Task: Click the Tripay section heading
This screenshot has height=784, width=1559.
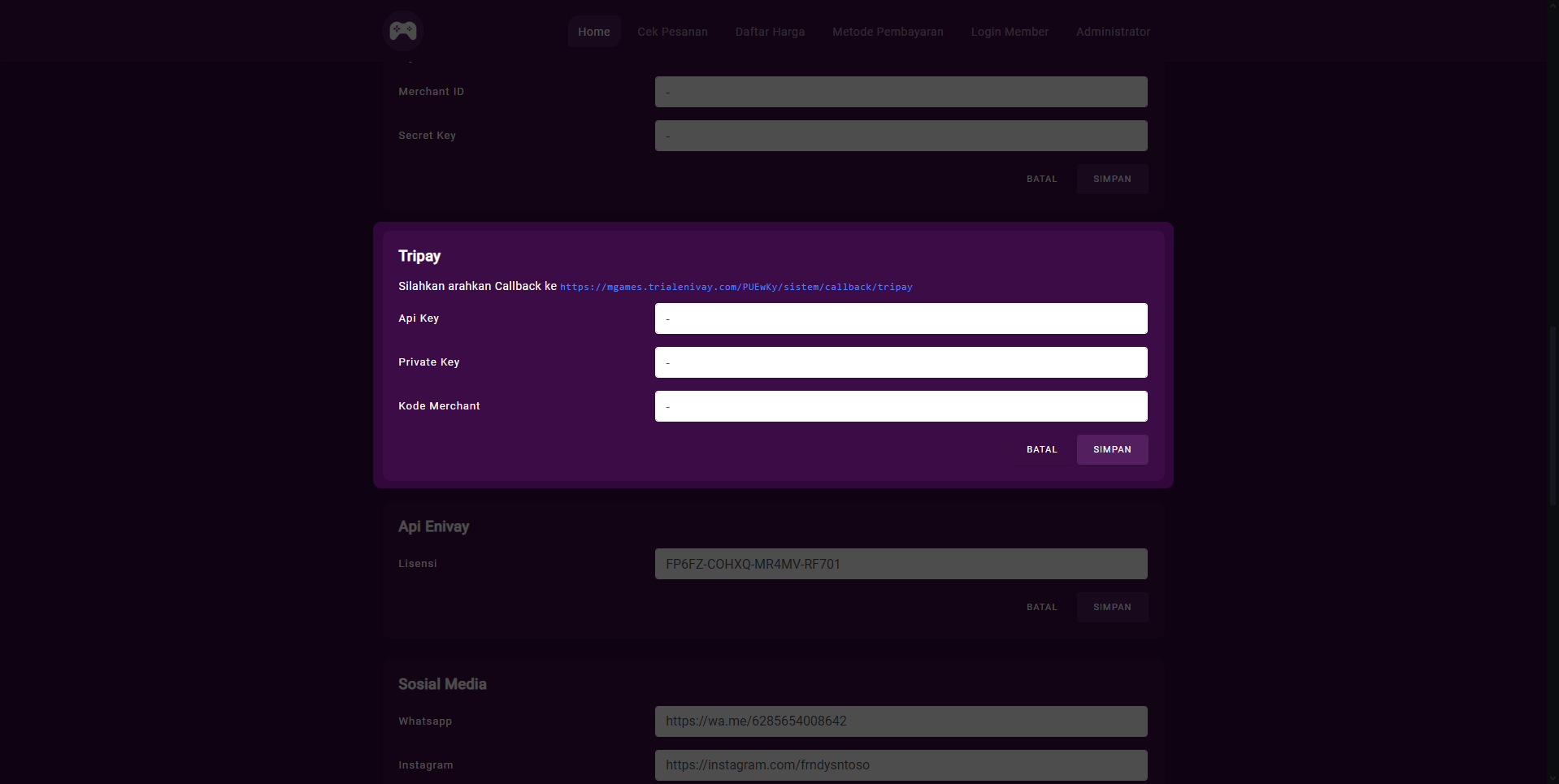Action: [419, 256]
